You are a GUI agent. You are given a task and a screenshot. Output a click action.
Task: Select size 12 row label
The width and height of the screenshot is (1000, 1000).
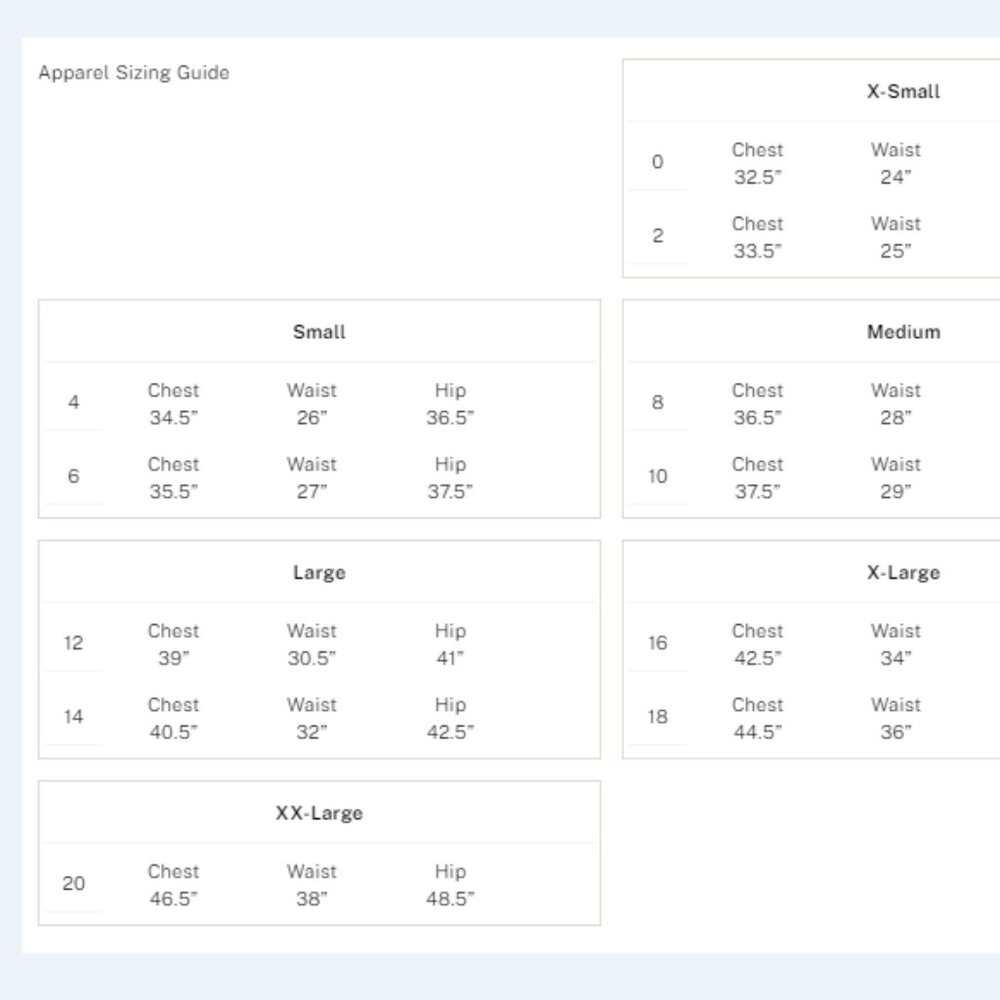(x=73, y=643)
